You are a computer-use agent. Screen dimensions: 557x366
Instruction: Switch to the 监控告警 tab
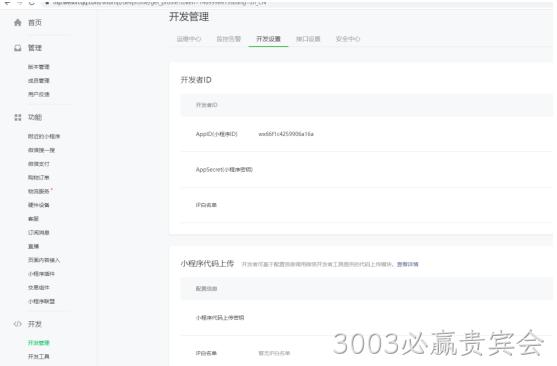[229, 39]
